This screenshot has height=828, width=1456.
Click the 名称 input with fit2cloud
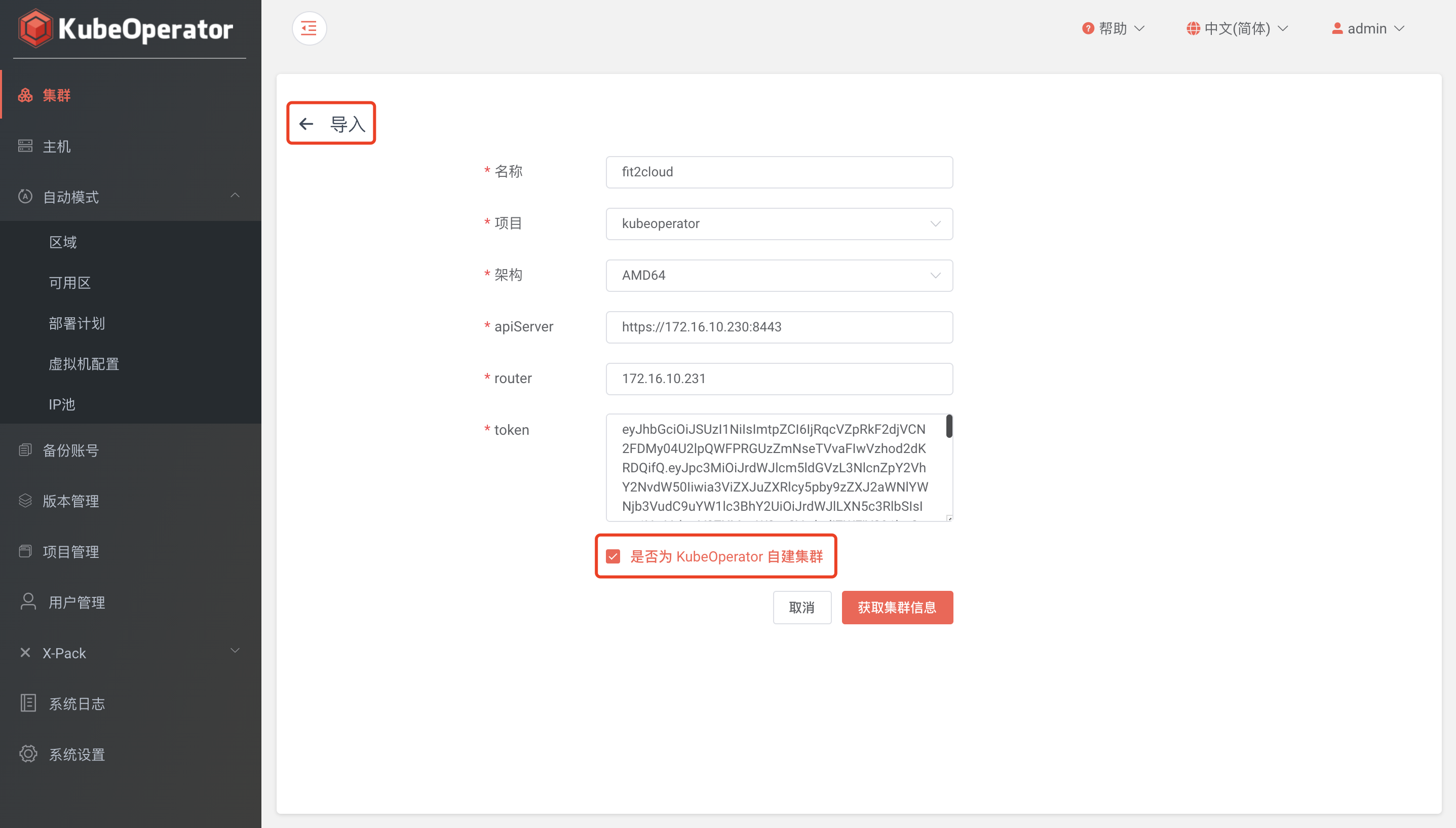click(x=779, y=172)
